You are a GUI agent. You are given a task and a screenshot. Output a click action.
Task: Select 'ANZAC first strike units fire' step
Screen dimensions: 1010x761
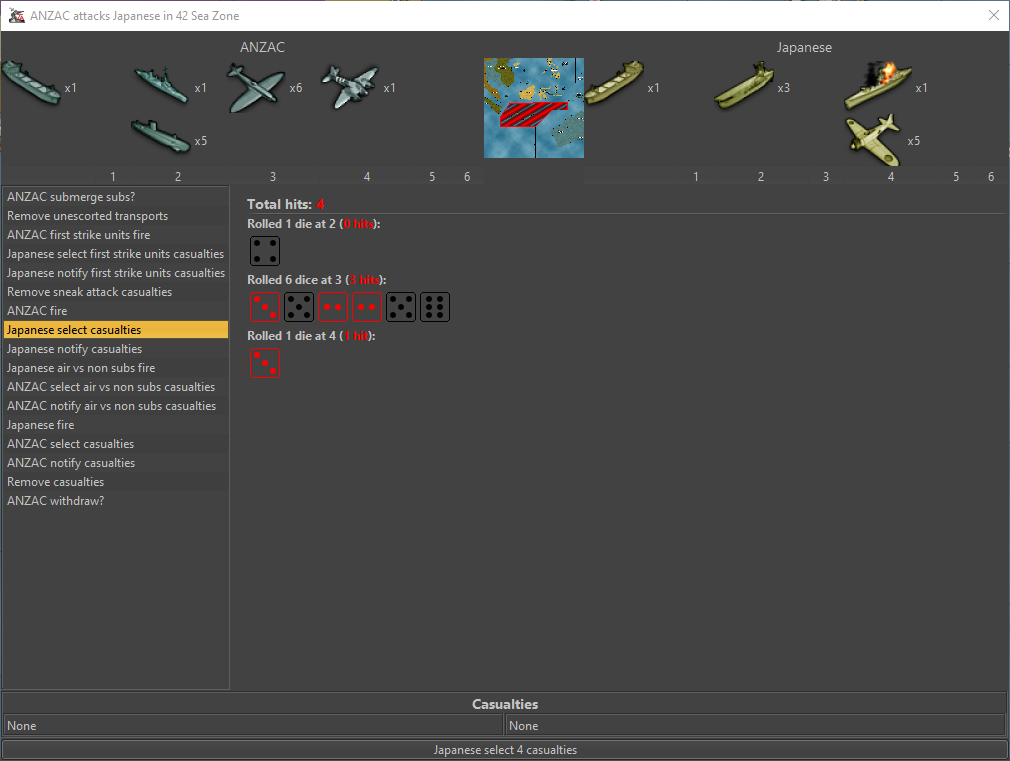116,235
